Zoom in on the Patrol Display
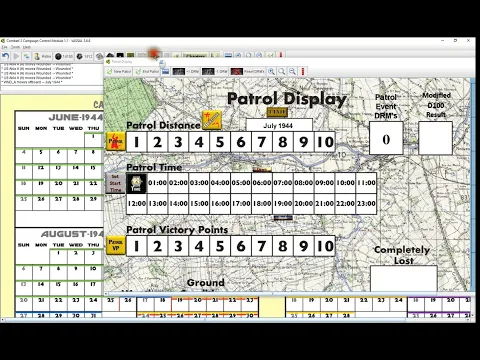The image size is (480, 360). pos(272,71)
